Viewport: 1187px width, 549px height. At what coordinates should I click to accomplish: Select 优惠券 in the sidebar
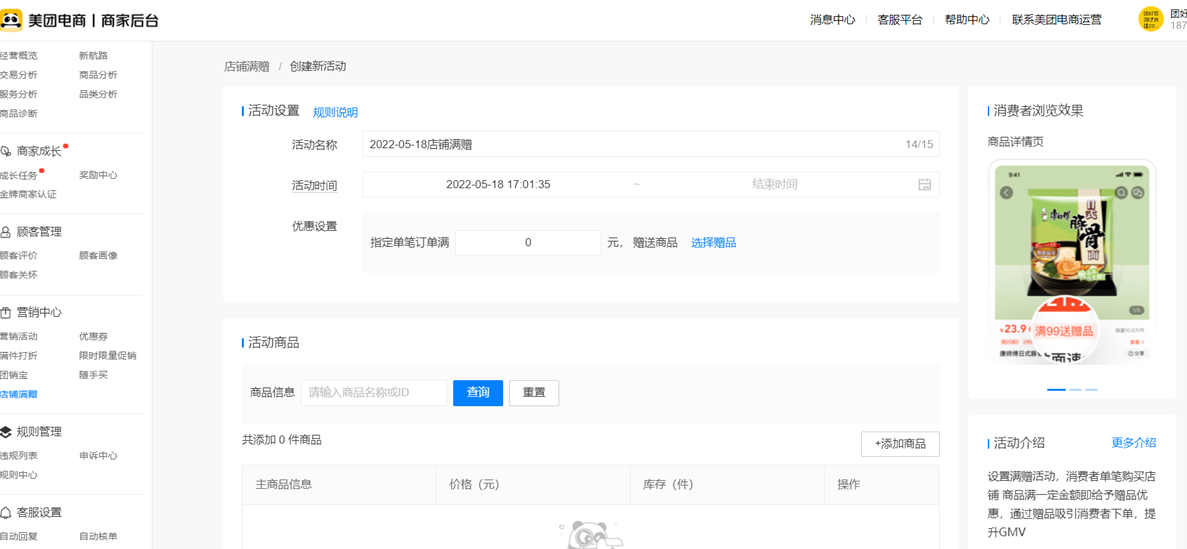click(x=93, y=337)
